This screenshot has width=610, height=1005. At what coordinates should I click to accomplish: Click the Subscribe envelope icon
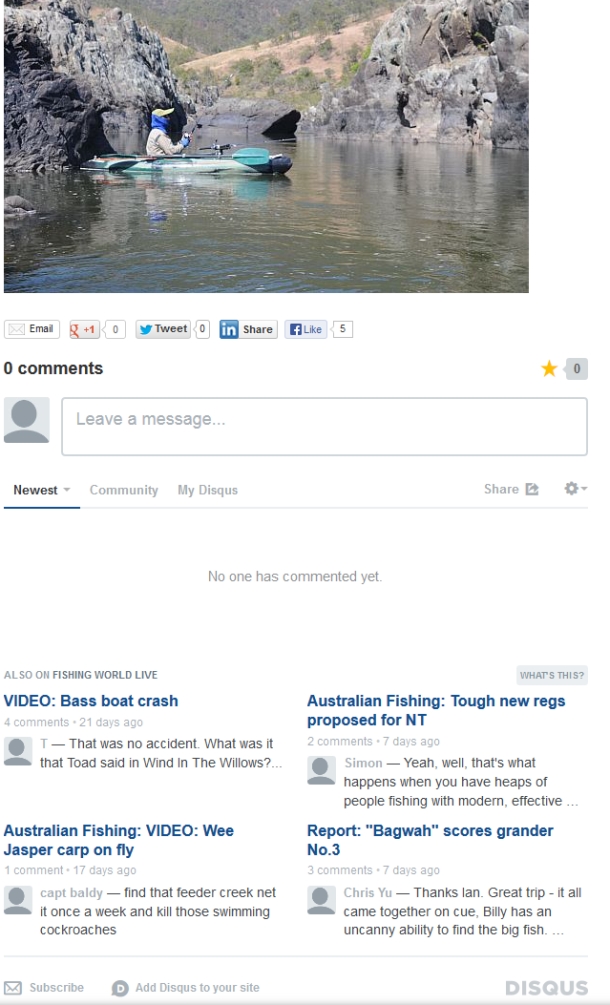(13, 988)
